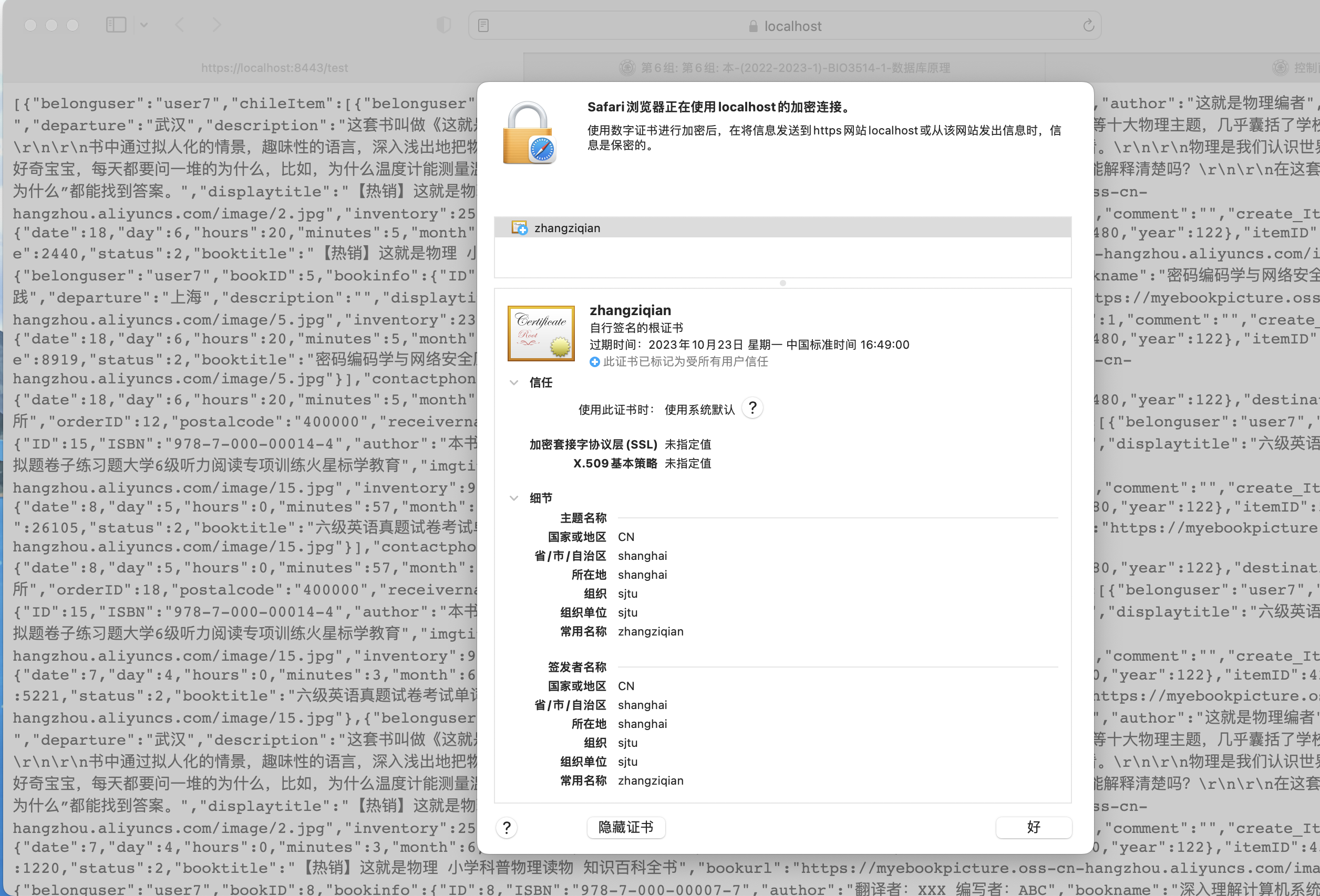
Task: Select the zhangziqian certificate row
Action: 782,228
